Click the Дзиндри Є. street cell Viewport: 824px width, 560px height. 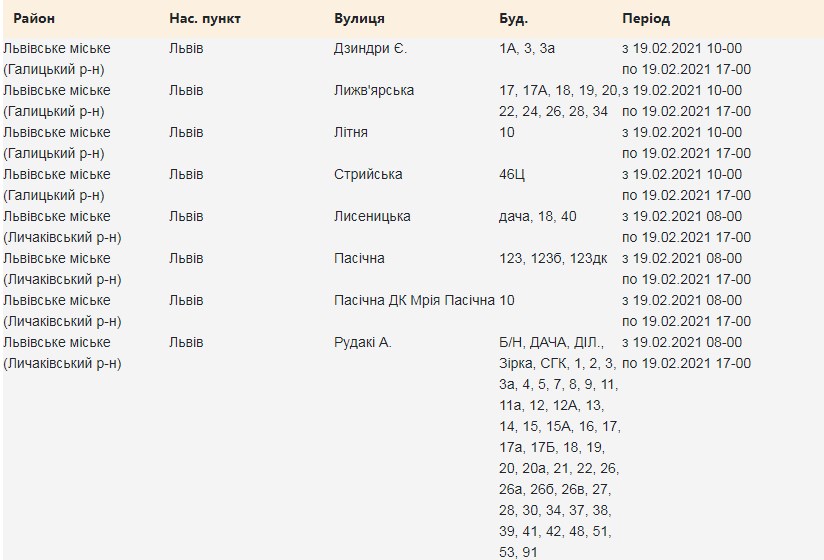[370, 48]
